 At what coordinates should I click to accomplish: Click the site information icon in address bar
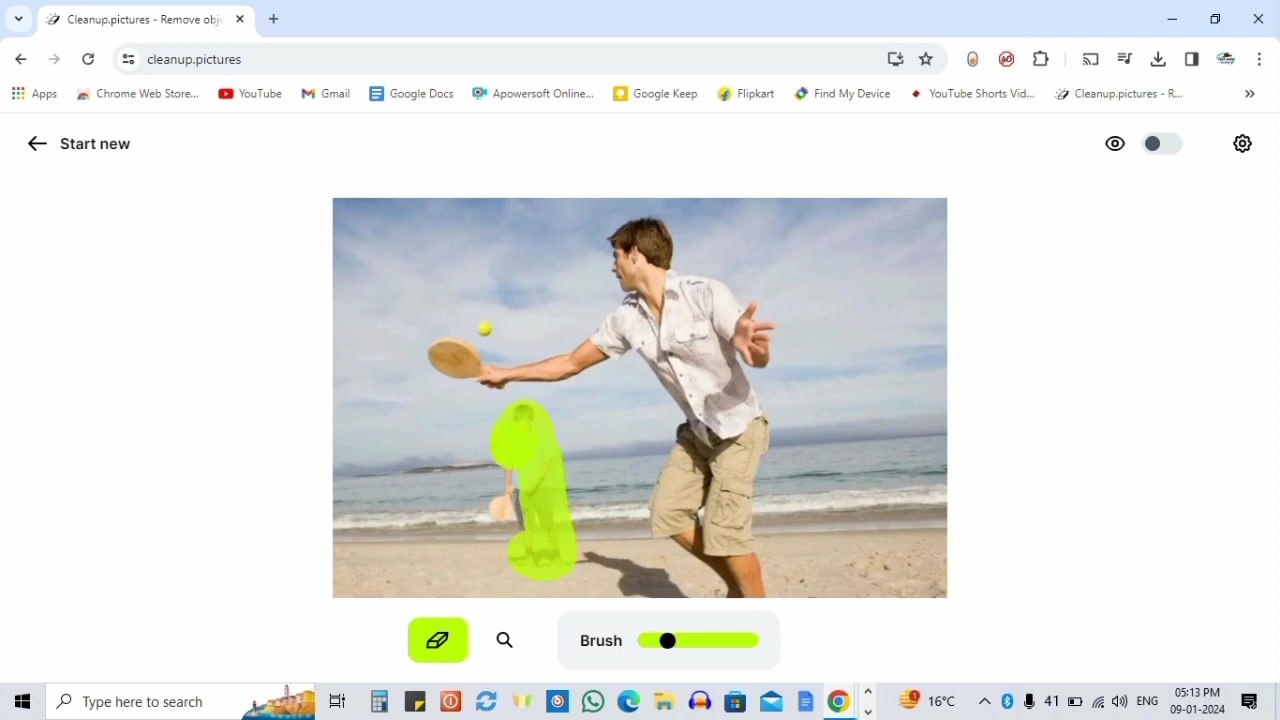point(128,59)
